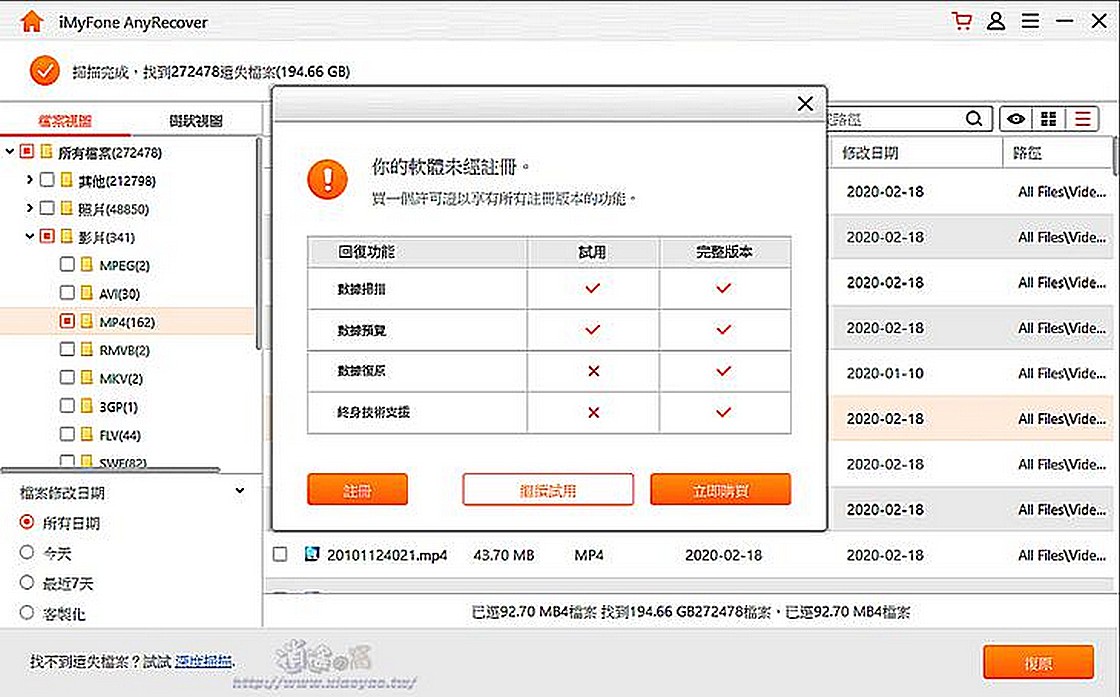Open the user account icon

point(996,21)
